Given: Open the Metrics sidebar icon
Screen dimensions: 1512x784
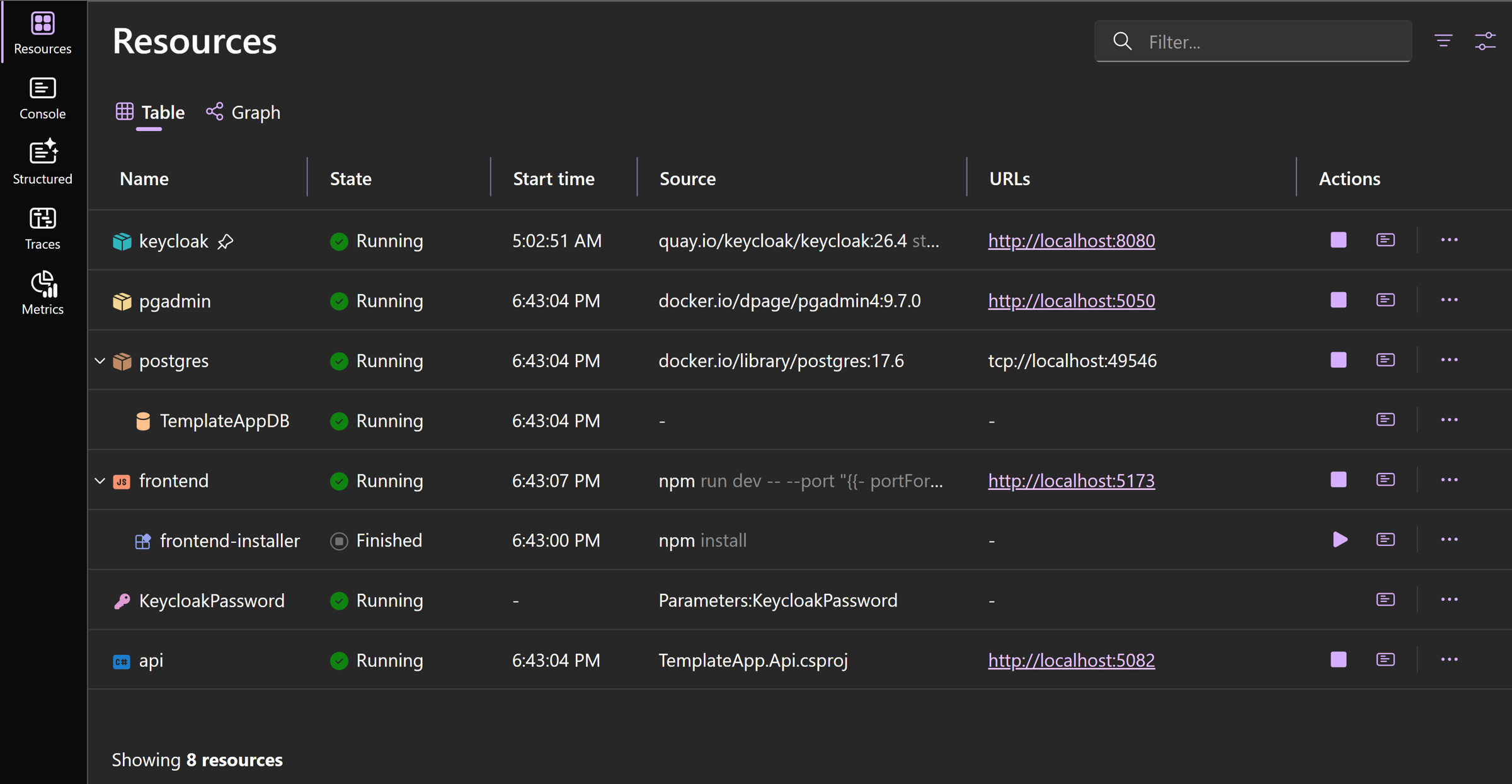Looking at the screenshot, I should pyautogui.click(x=42, y=293).
